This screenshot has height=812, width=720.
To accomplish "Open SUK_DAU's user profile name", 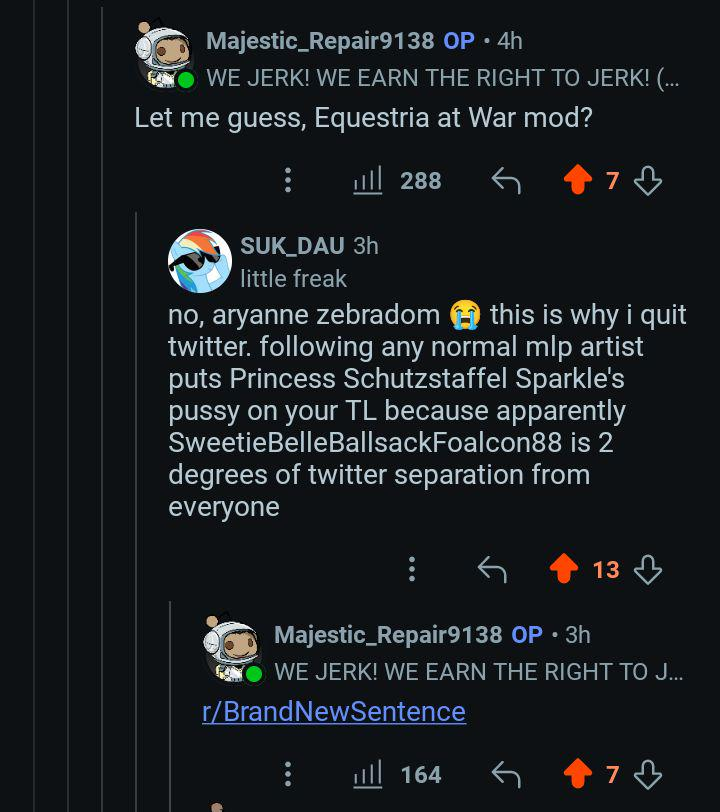I will (292, 246).
